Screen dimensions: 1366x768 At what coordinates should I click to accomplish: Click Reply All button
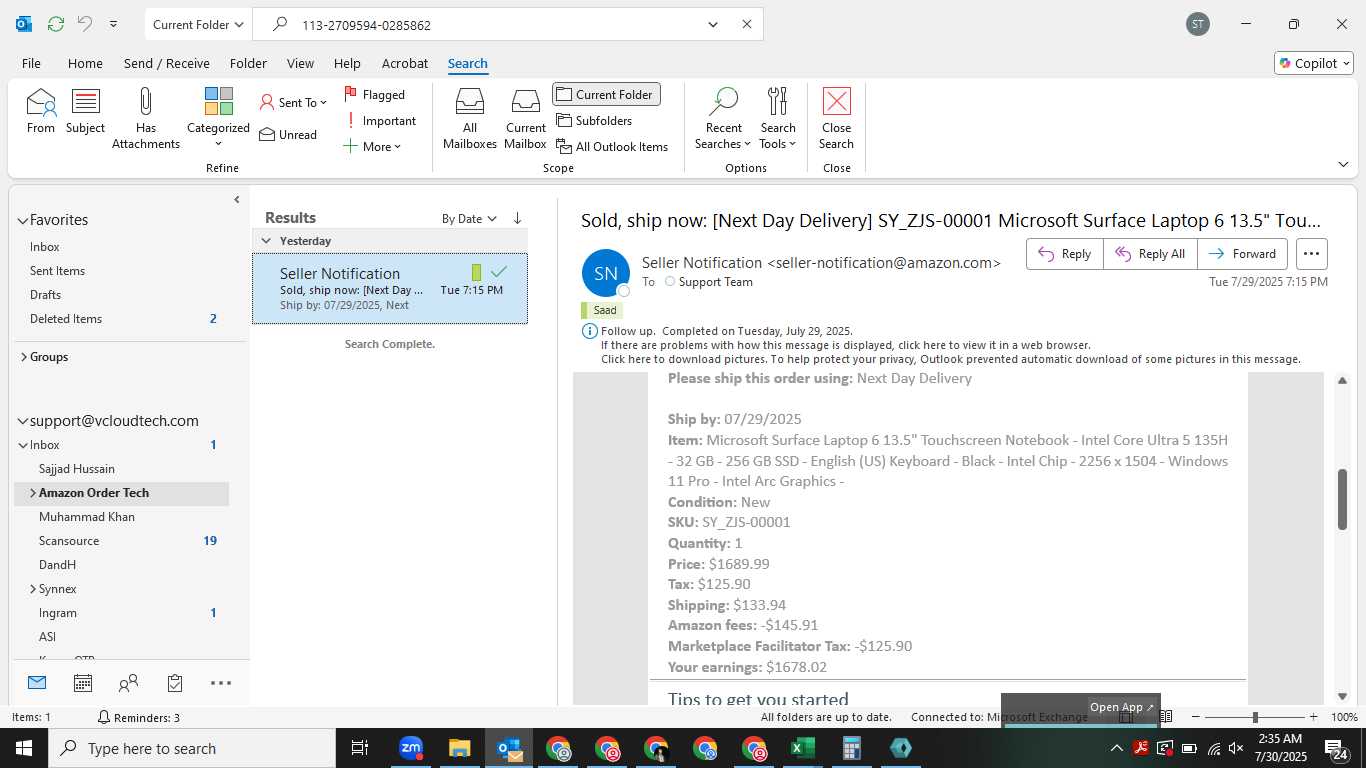pyautogui.click(x=1150, y=254)
